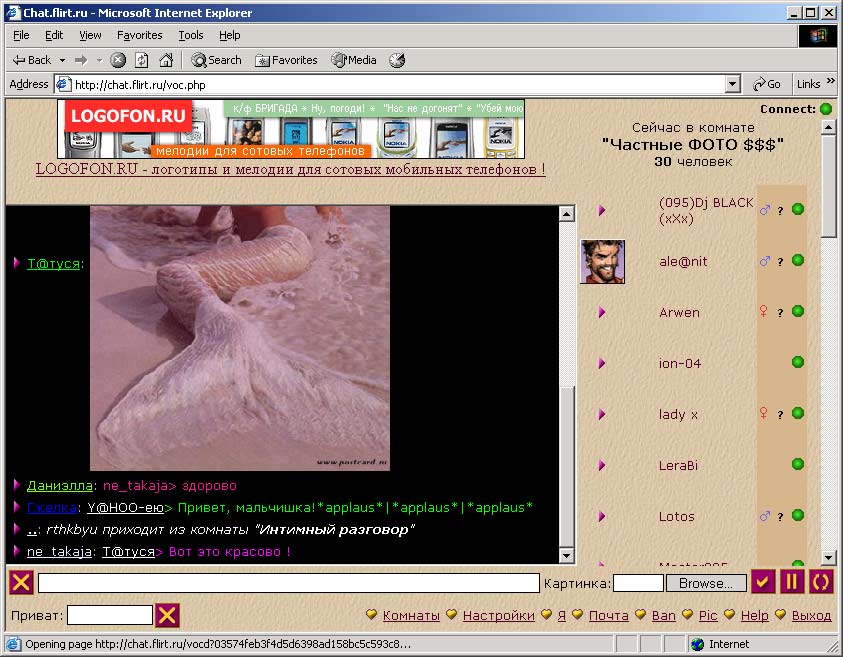Click the question mark for Lotos

coord(780,517)
